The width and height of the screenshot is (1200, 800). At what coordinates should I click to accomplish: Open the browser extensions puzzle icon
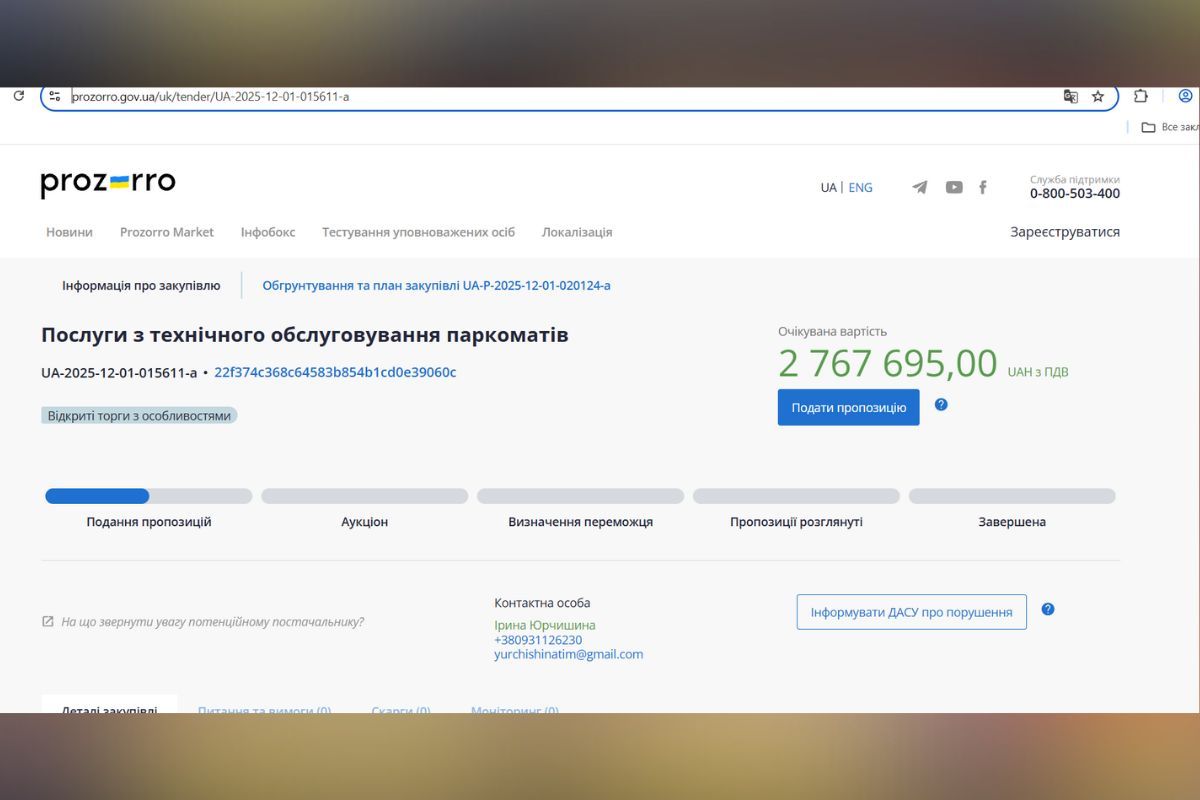pos(1140,96)
